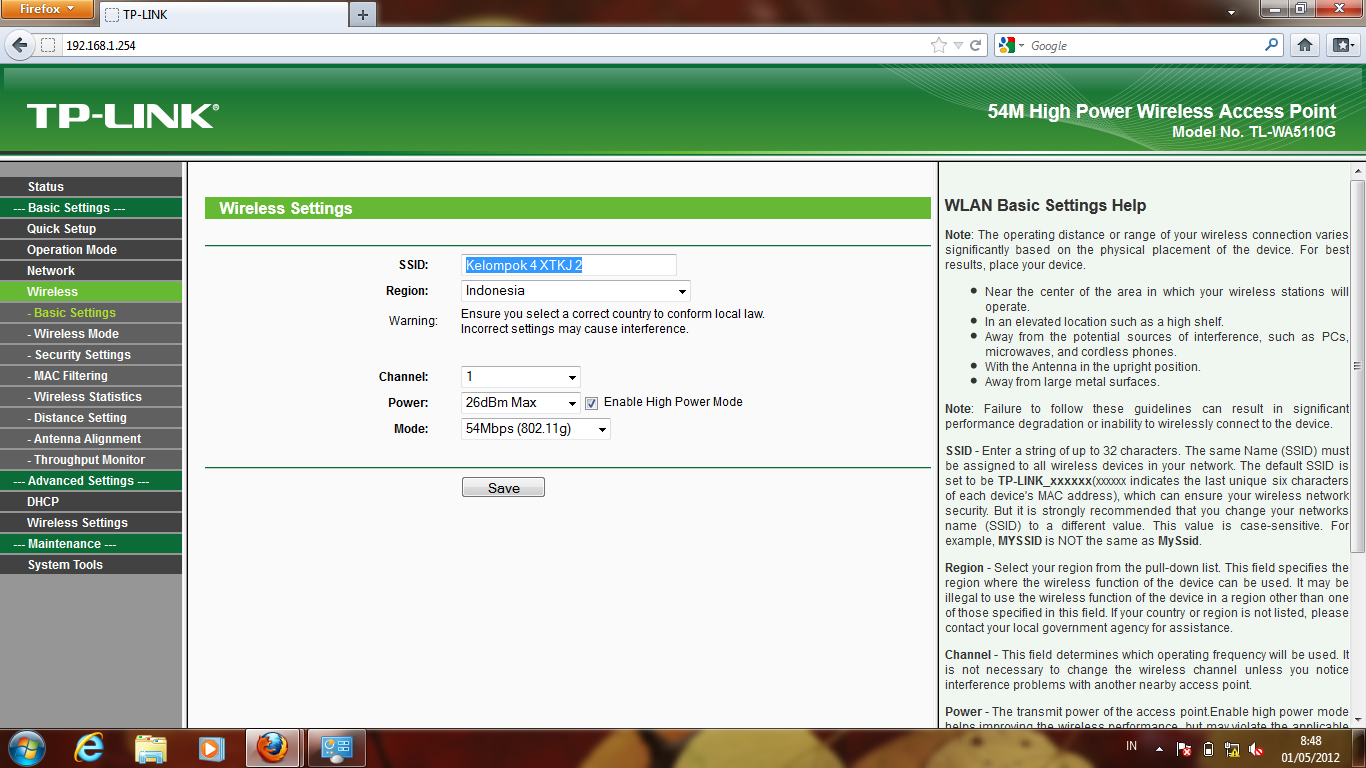1366x768 pixels.
Task: Open the Firefox home page icon
Action: click(1305, 45)
